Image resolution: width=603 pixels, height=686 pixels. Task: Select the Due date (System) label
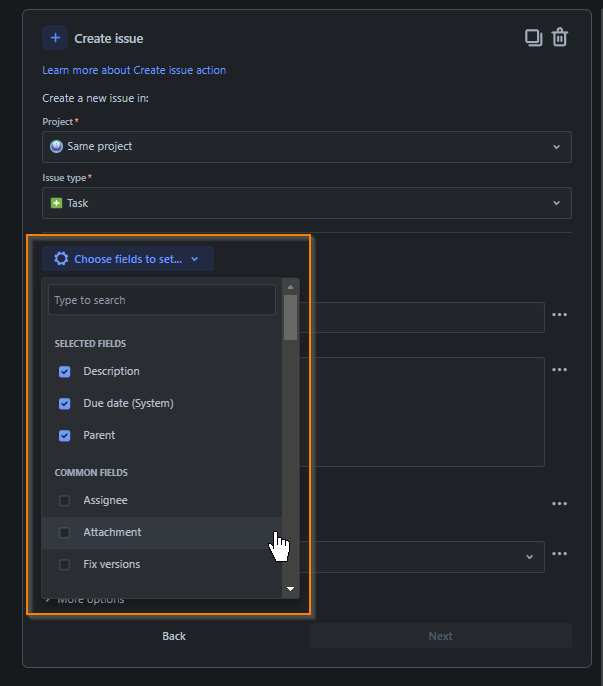coord(128,403)
